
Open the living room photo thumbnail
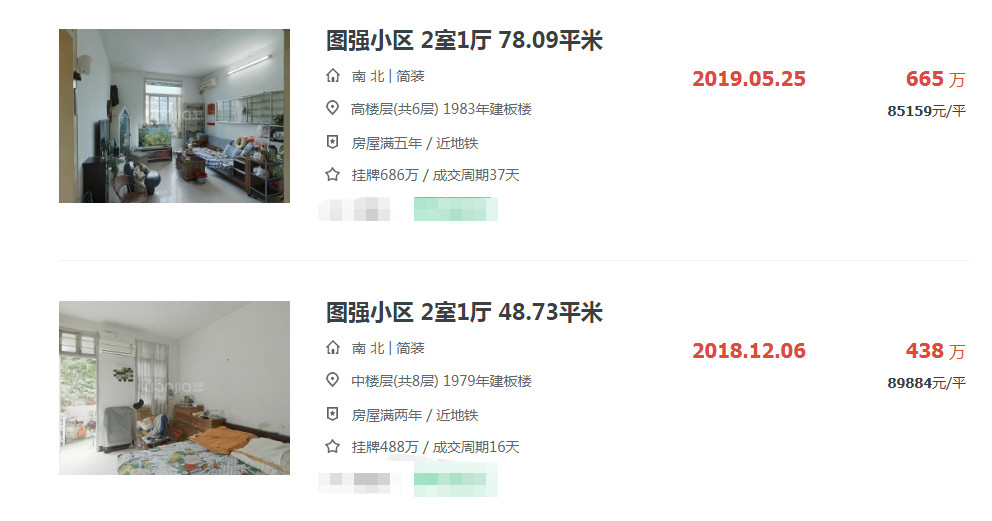[175, 116]
